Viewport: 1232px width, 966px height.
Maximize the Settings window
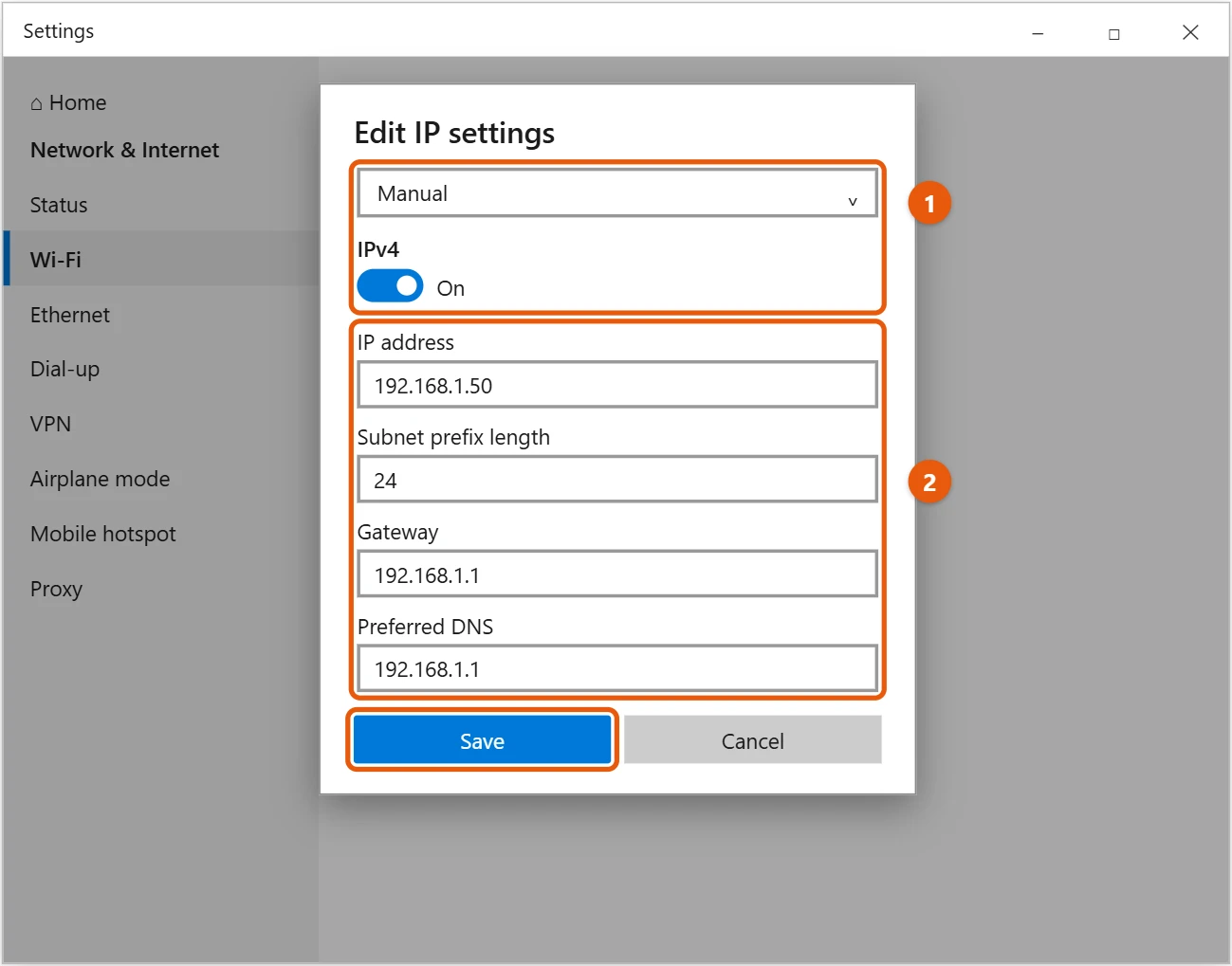1114,33
